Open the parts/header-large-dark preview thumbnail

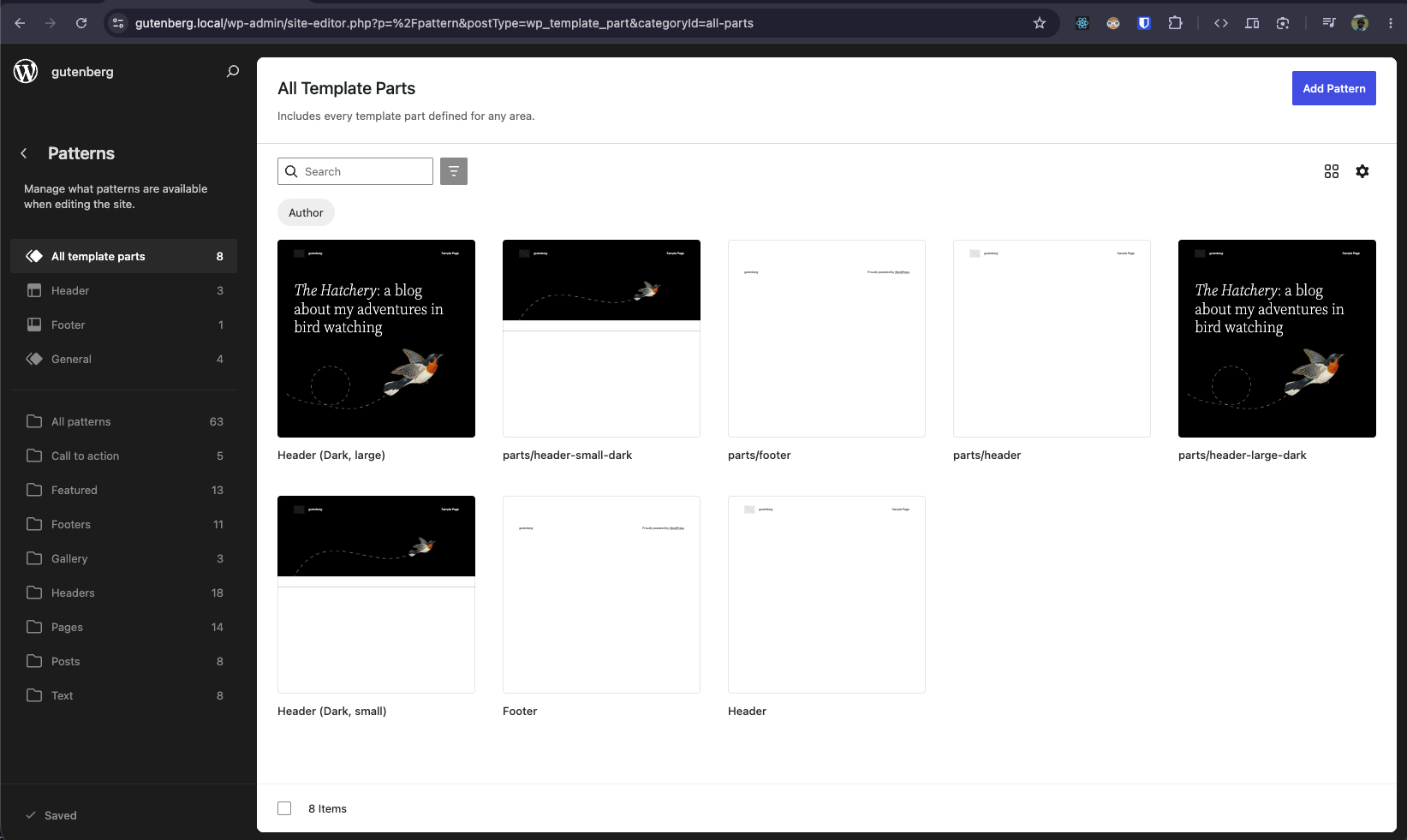click(x=1277, y=338)
